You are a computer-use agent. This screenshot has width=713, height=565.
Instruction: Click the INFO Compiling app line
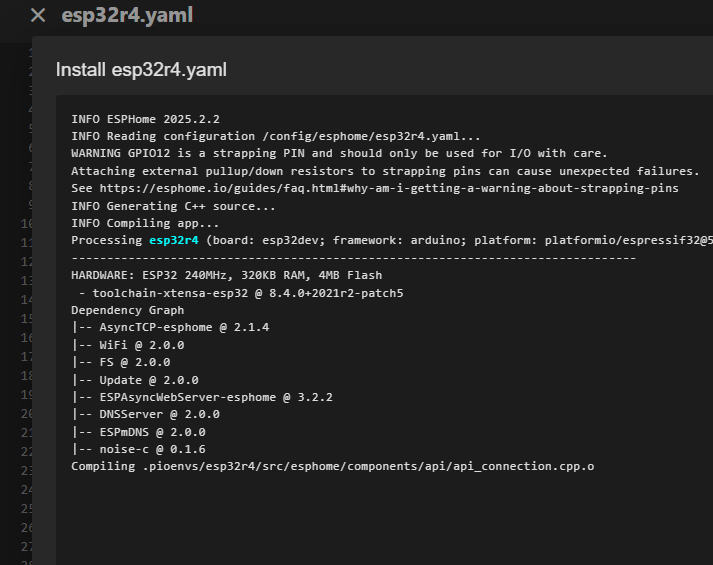[145, 223]
